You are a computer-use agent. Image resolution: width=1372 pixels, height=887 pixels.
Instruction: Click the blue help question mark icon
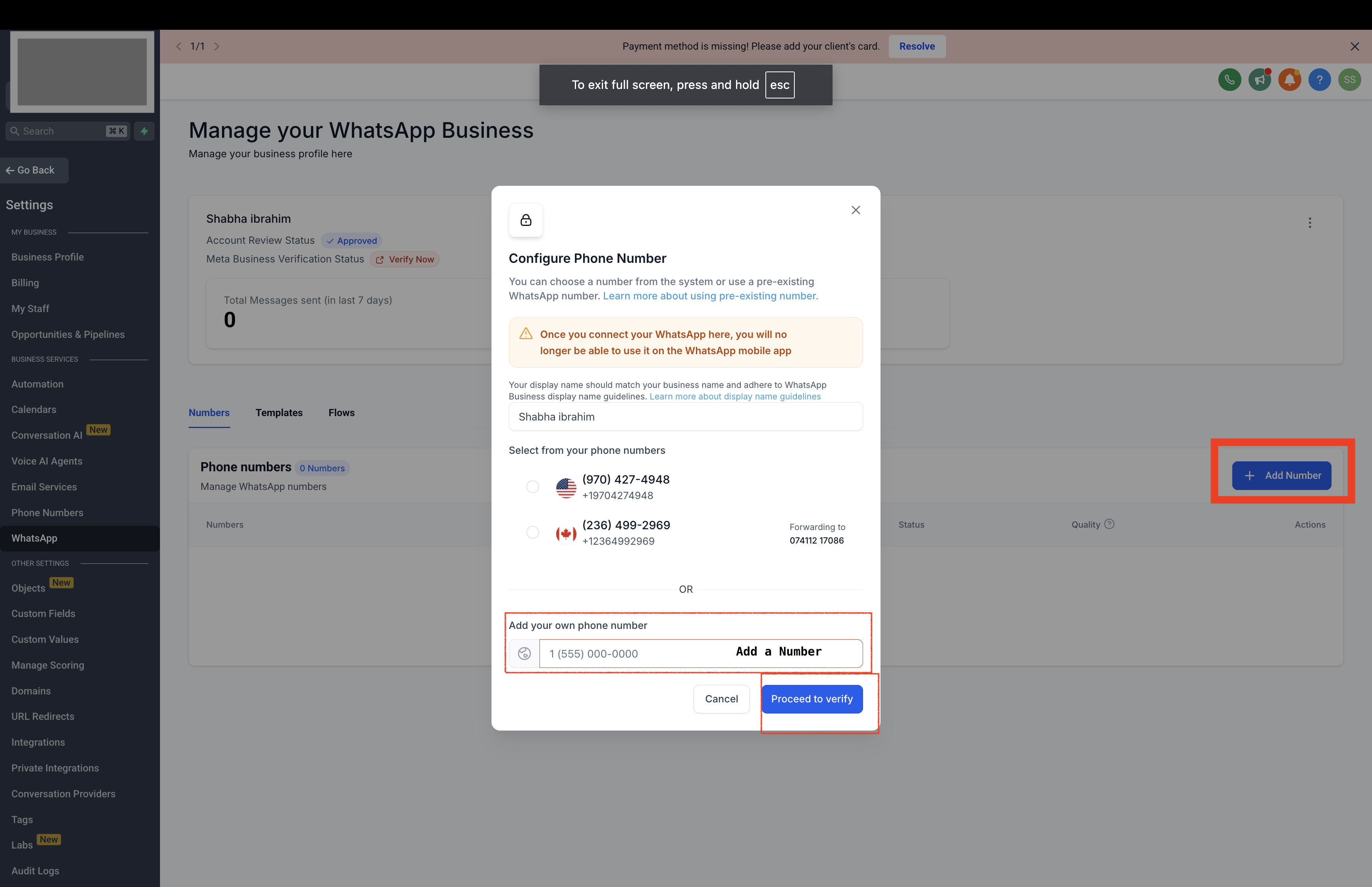pyautogui.click(x=1319, y=79)
